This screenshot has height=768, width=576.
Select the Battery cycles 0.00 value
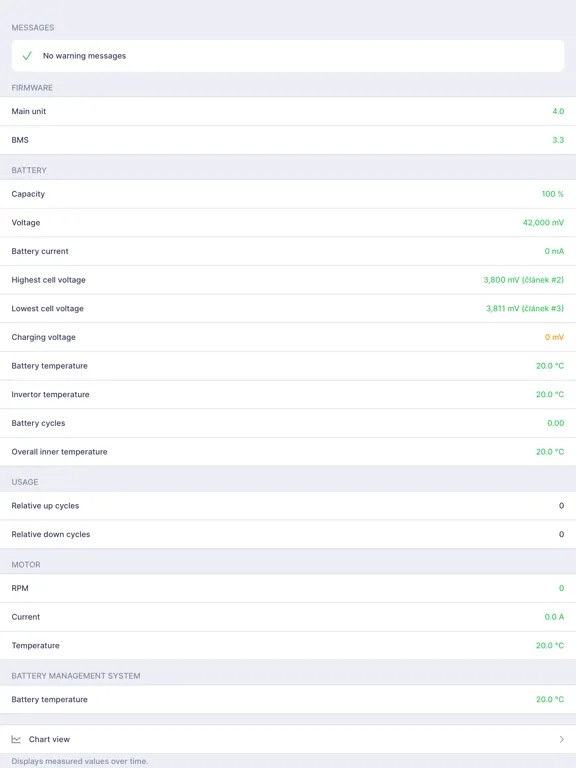[x=555, y=423]
